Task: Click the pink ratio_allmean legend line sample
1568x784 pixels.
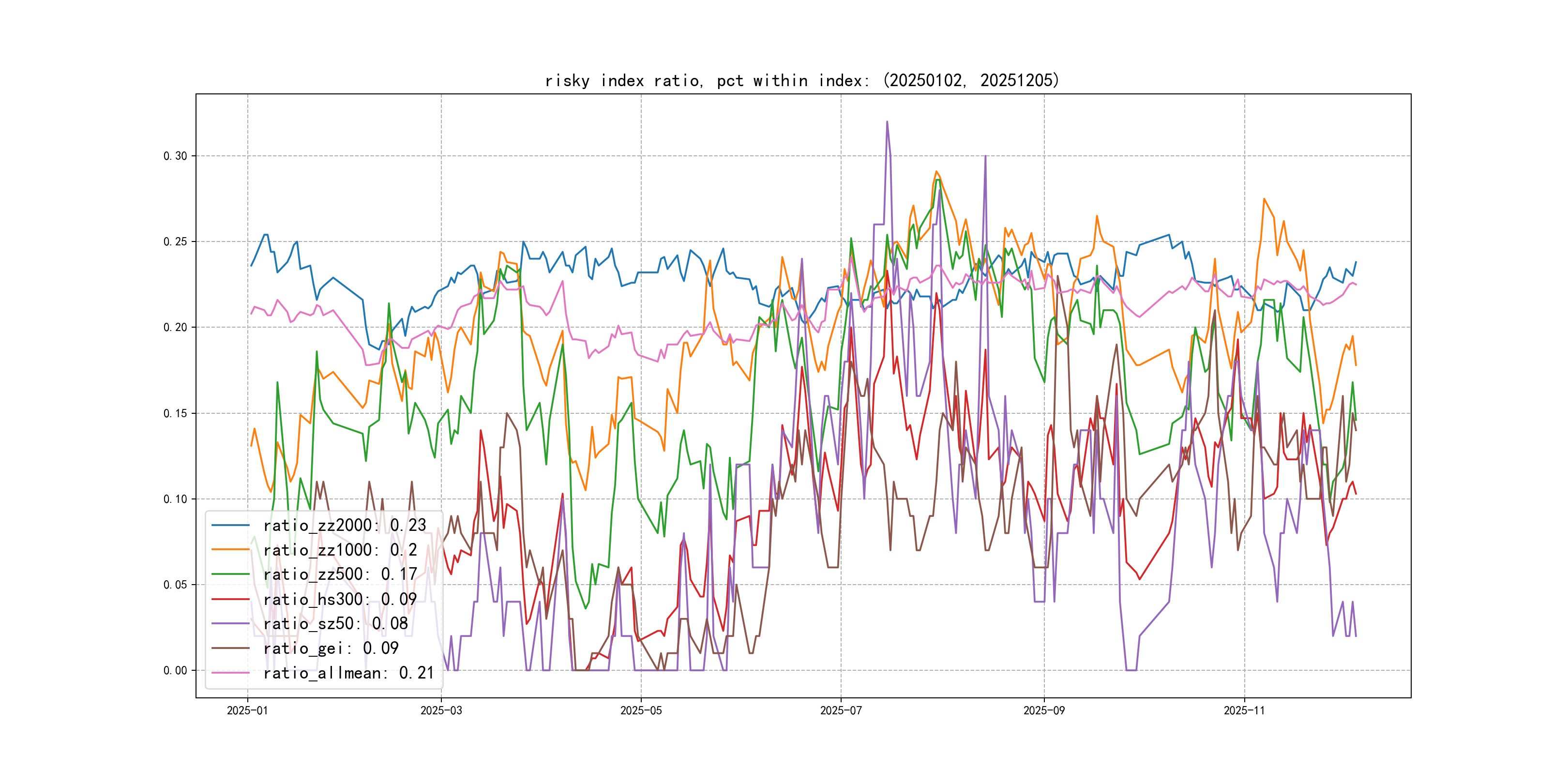Action: coord(230,673)
